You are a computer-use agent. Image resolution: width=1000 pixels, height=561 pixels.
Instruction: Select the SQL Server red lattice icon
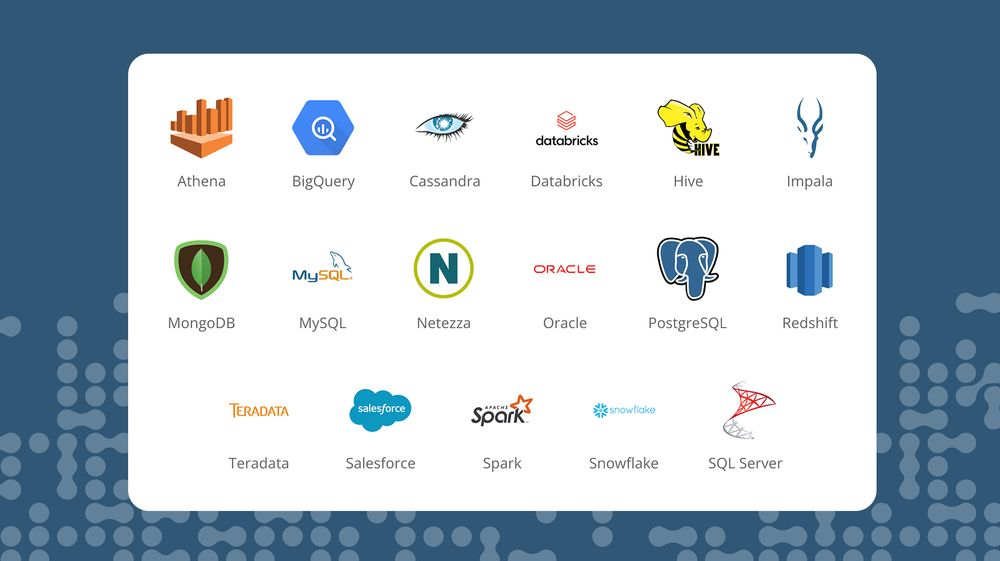748,410
